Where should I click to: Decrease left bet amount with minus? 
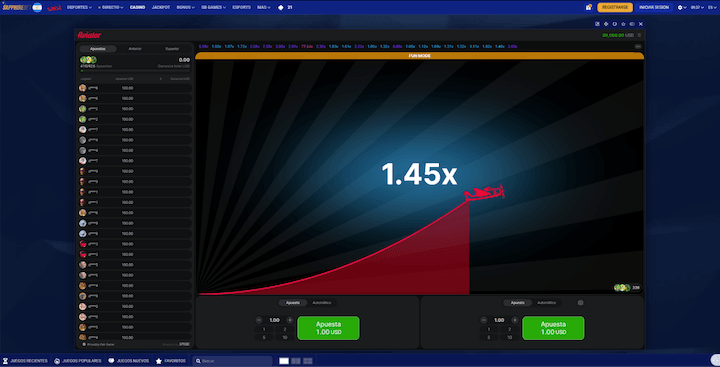pos(259,320)
